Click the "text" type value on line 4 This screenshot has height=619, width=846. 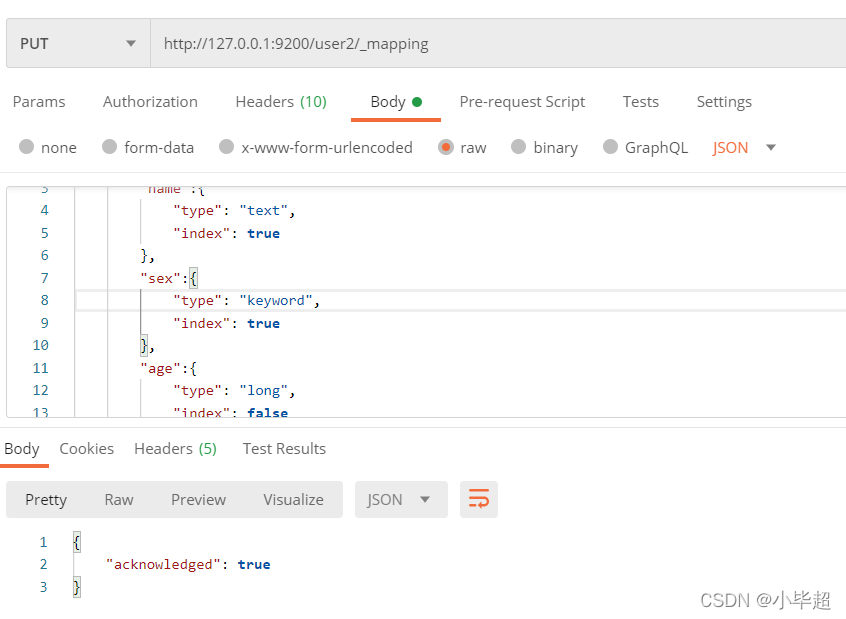263,210
